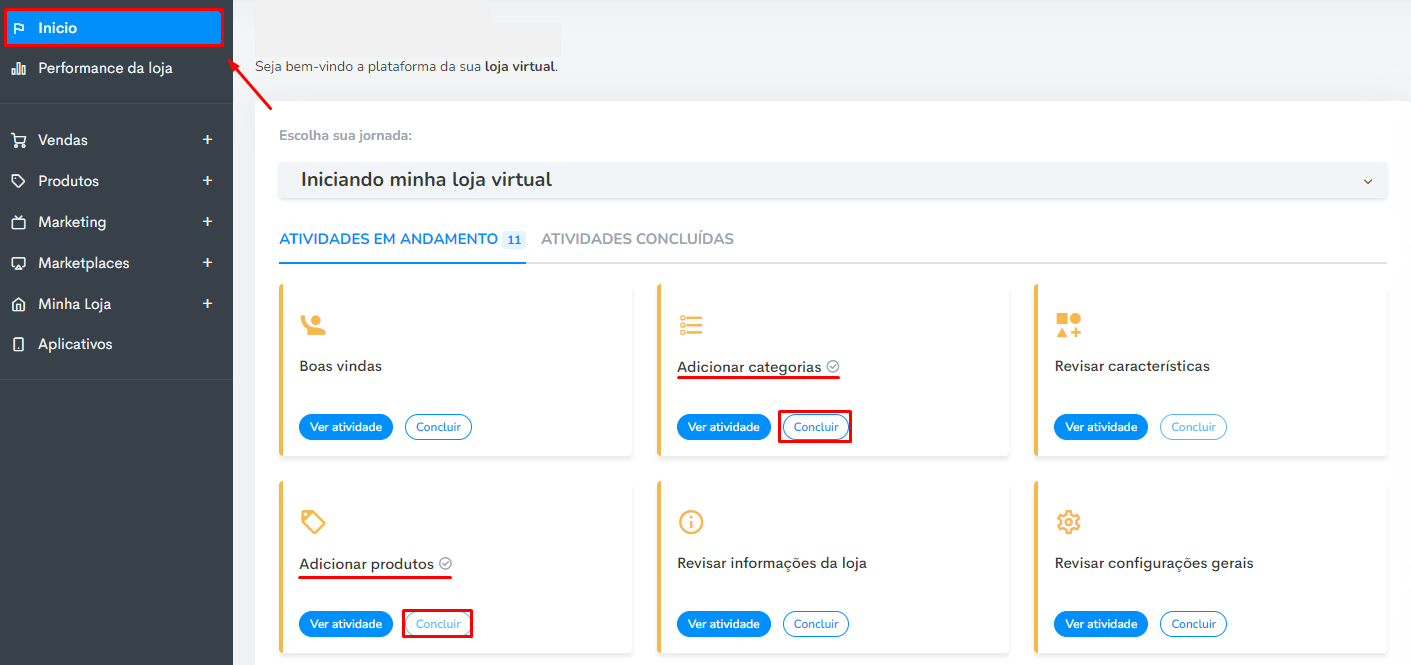This screenshot has width=1411, height=665.
Task: Click Concluir on Adicionar categorias card
Action: pyautogui.click(x=815, y=427)
